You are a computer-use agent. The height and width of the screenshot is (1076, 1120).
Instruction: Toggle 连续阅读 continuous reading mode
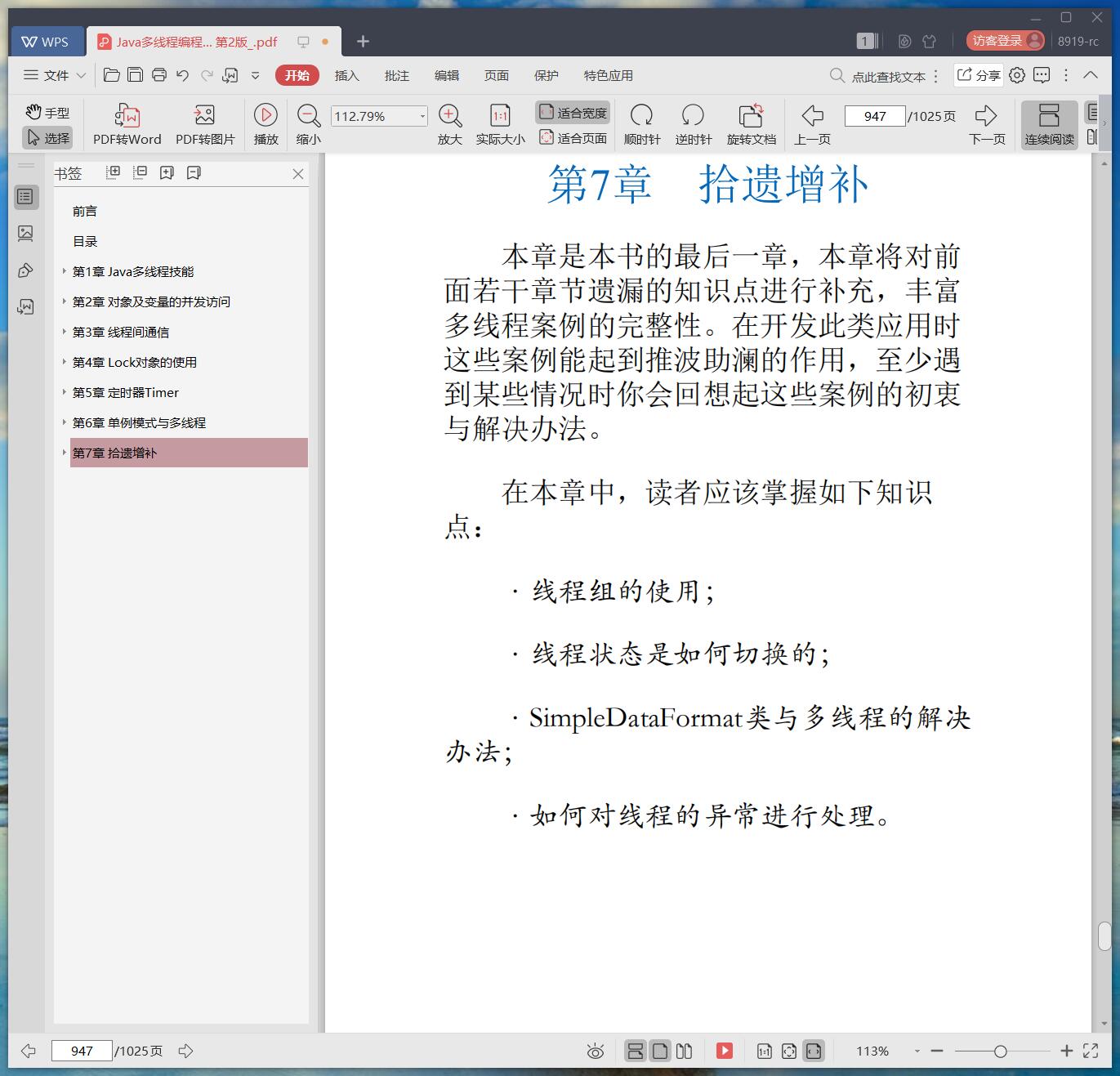[x=1050, y=124]
